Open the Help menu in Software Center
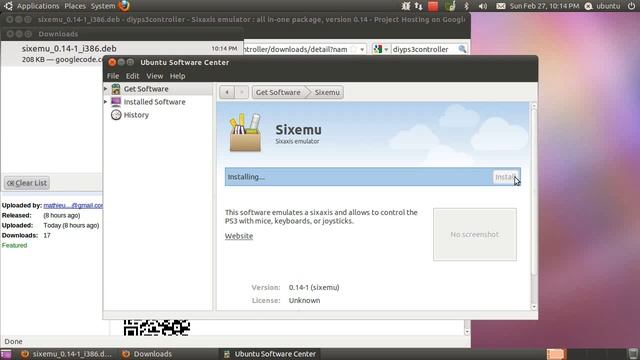 (x=178, y=76)
